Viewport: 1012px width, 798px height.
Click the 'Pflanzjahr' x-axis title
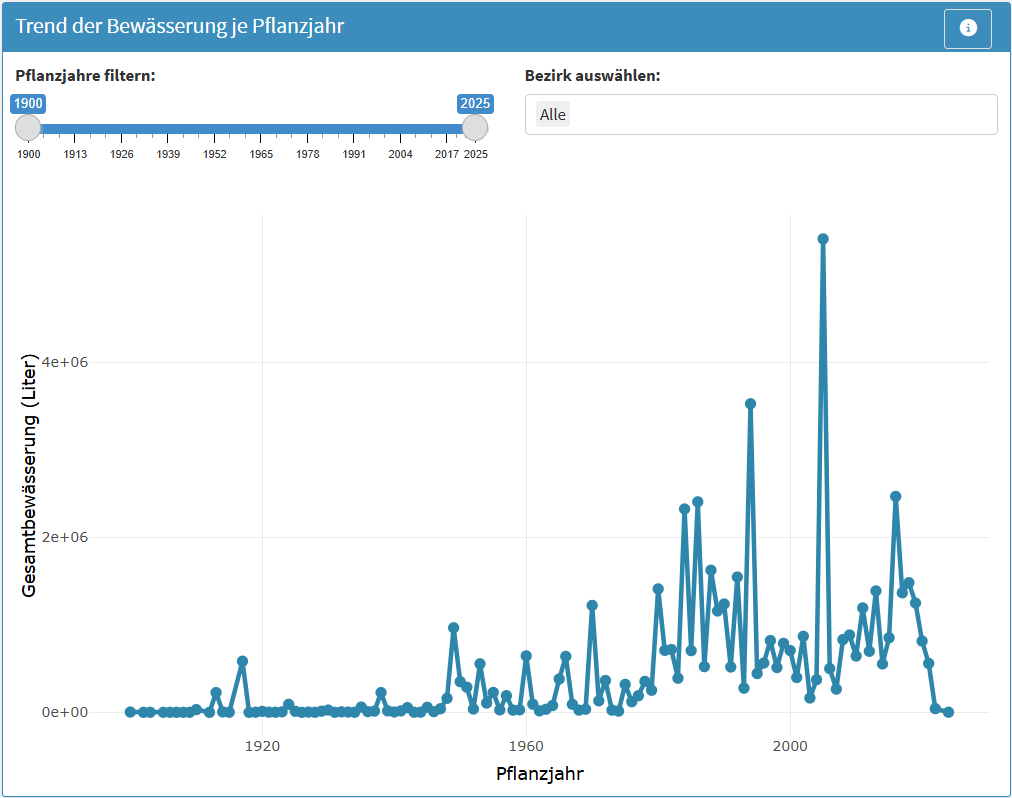pos(540,773)
